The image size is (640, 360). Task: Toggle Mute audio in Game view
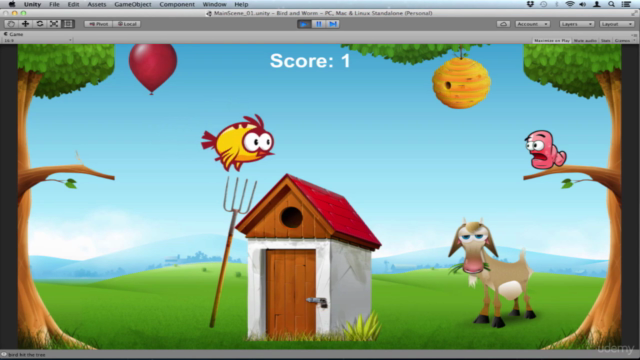point(585,40)
